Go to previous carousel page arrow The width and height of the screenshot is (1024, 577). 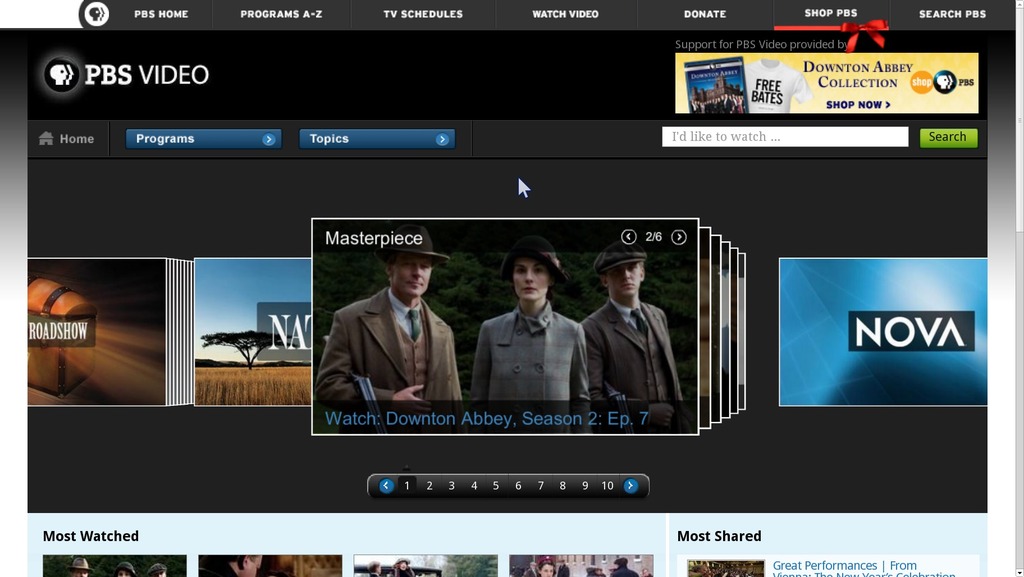[386, 486]
